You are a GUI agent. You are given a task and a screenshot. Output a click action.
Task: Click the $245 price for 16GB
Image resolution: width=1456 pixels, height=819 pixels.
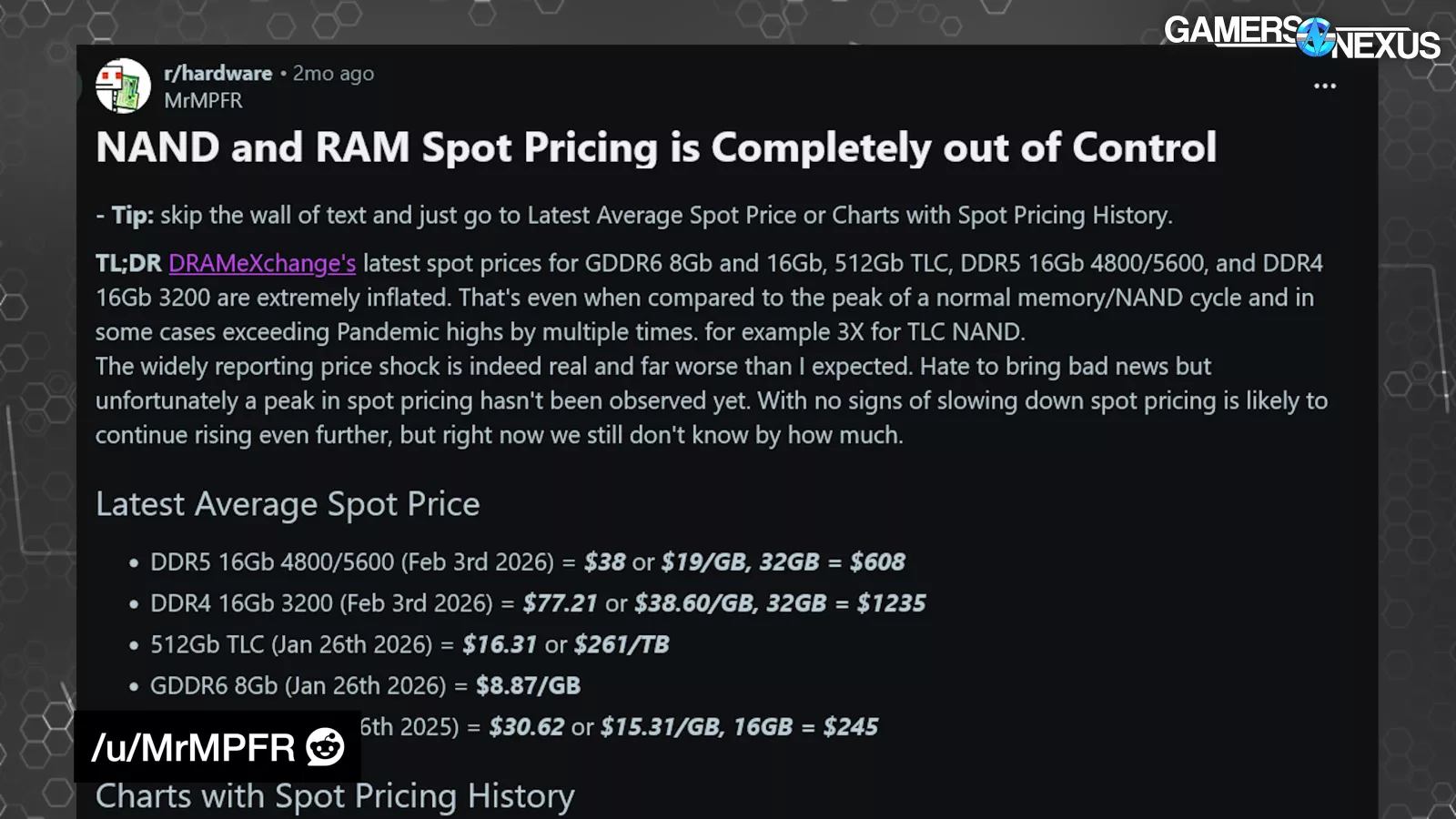click(x=851, y=727)
